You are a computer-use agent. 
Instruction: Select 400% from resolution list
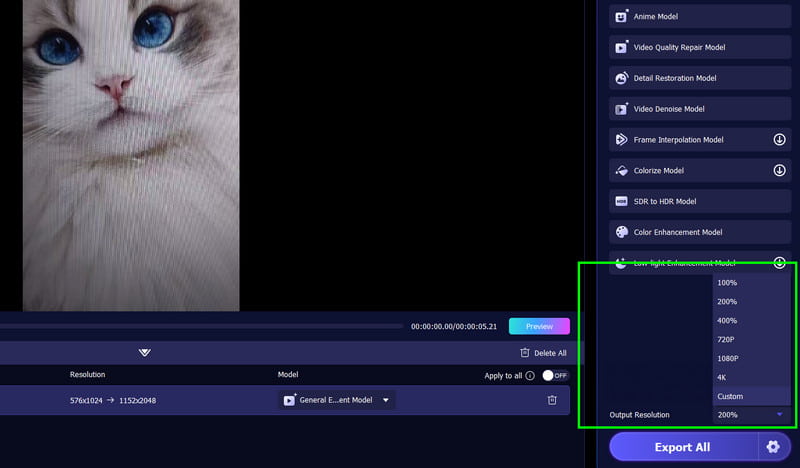click(727, 321)
